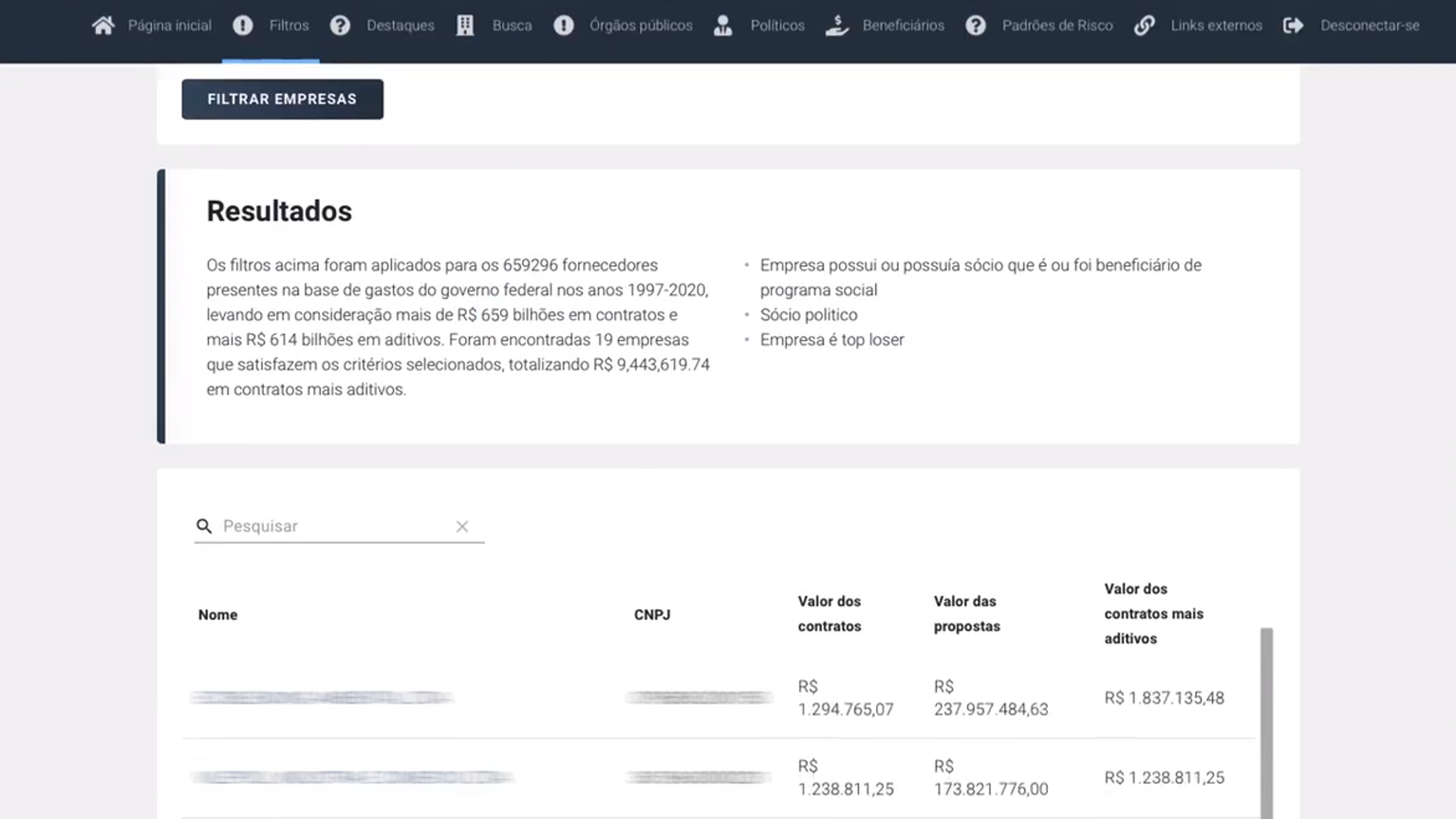Click the Sócio político criterion

[808, 315]
